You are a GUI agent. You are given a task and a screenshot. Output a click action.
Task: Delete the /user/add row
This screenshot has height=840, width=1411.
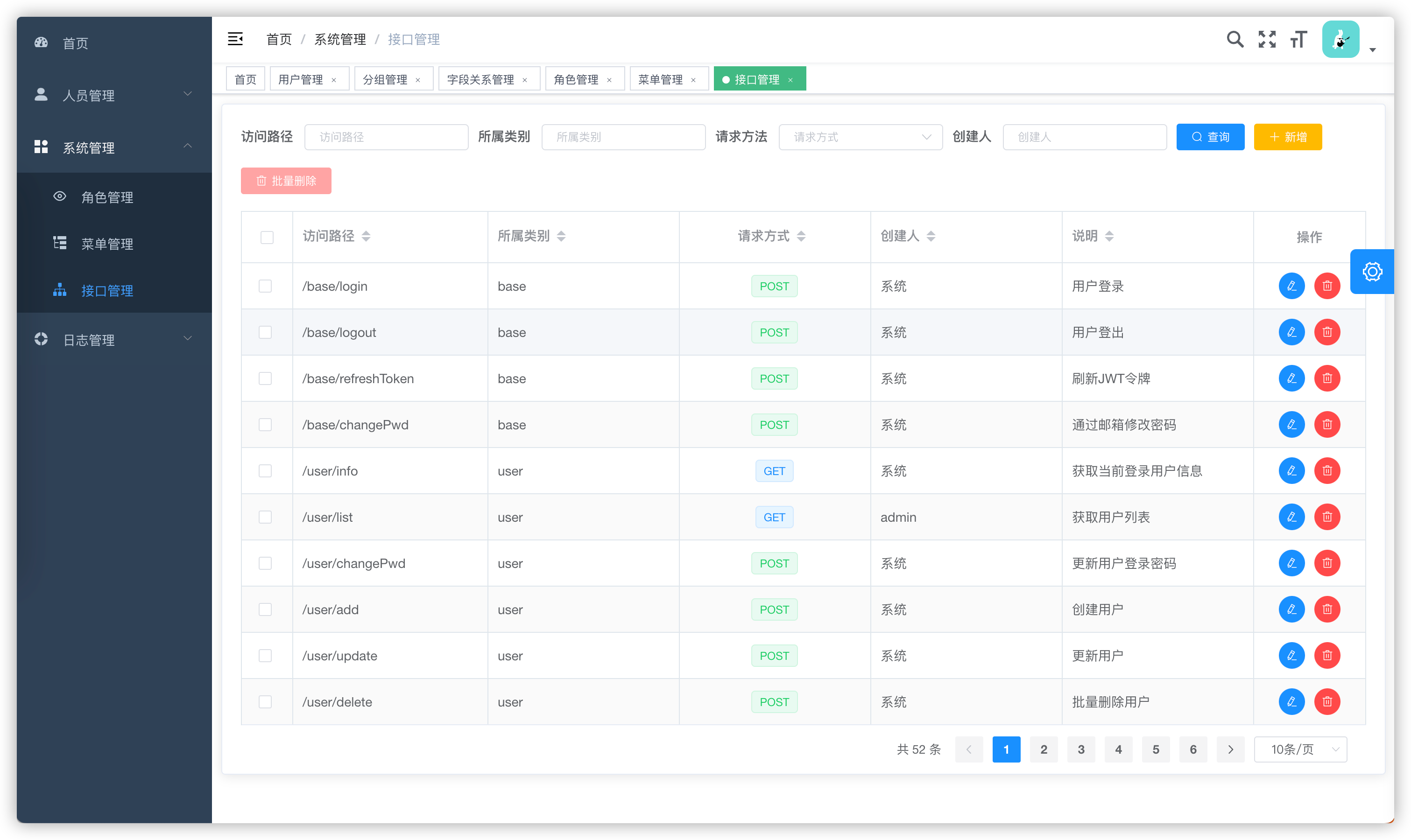[1326, 609]
